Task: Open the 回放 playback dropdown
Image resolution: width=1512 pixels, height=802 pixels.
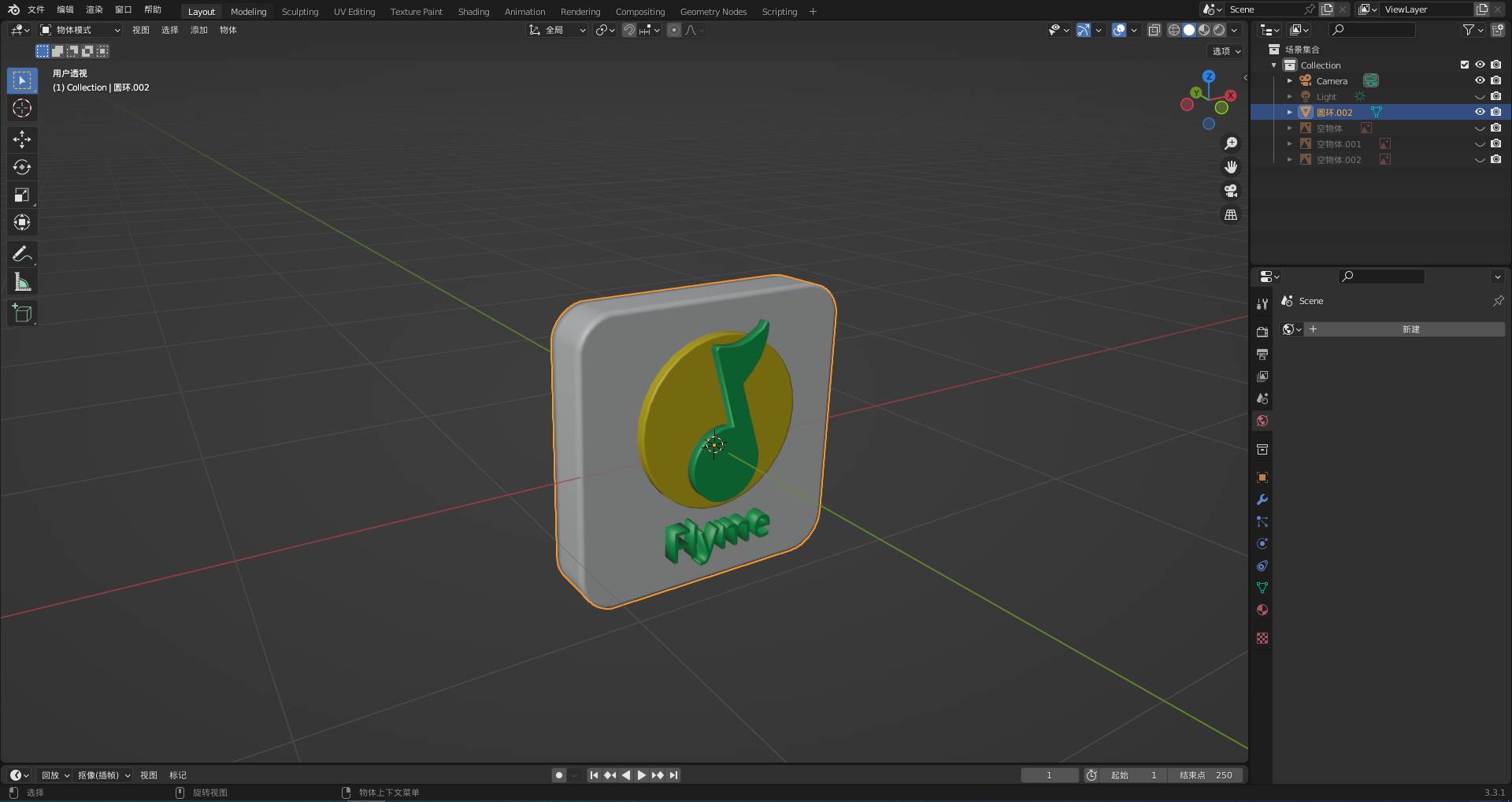Action: [x=55, y=775]
